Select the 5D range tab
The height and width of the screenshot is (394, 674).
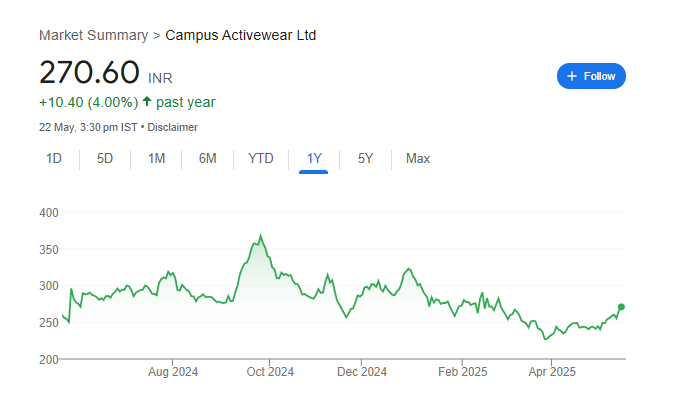104,159
